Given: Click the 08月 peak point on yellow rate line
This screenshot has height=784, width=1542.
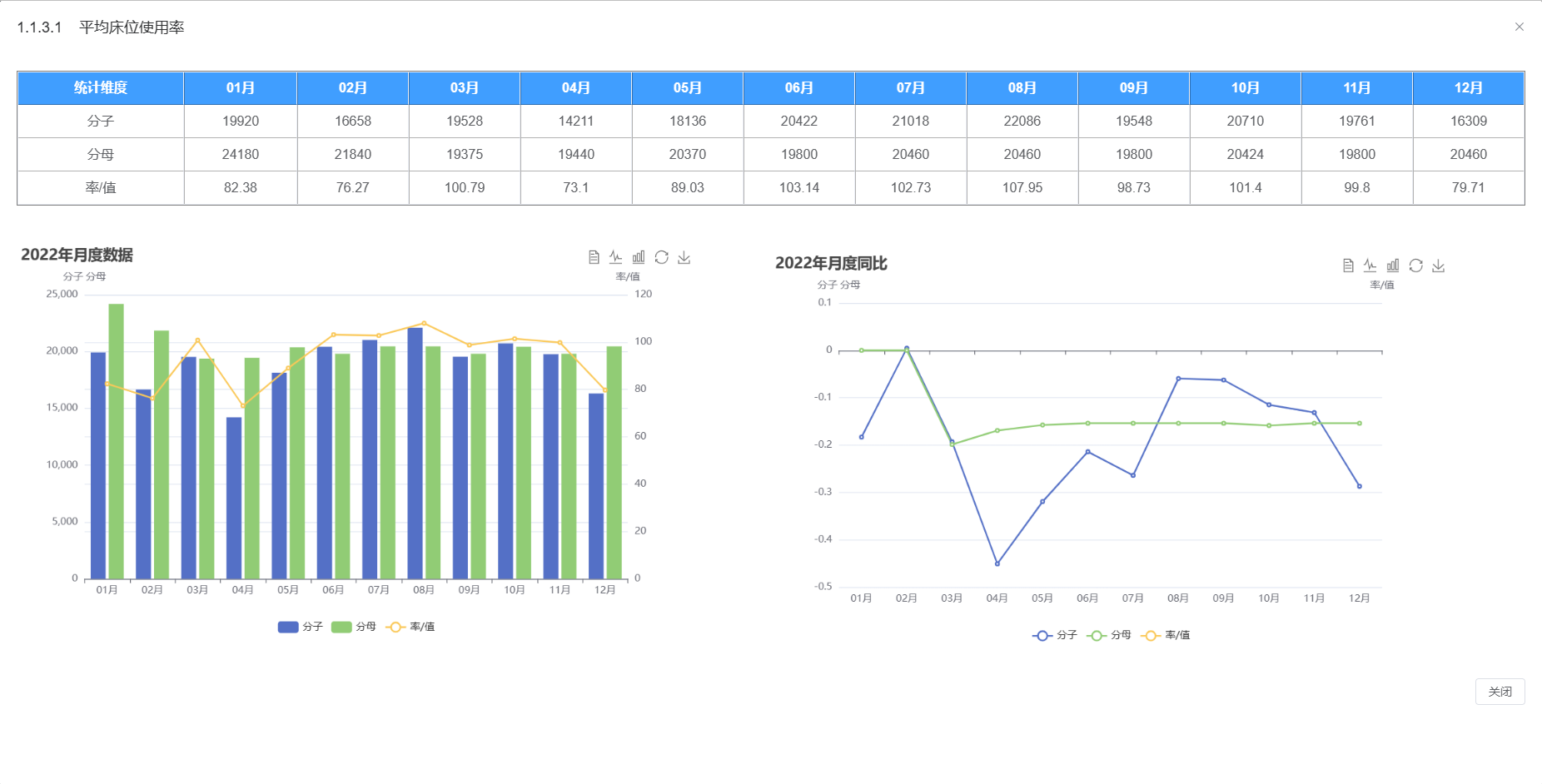Looking at the screenshot, I should 424,323.
